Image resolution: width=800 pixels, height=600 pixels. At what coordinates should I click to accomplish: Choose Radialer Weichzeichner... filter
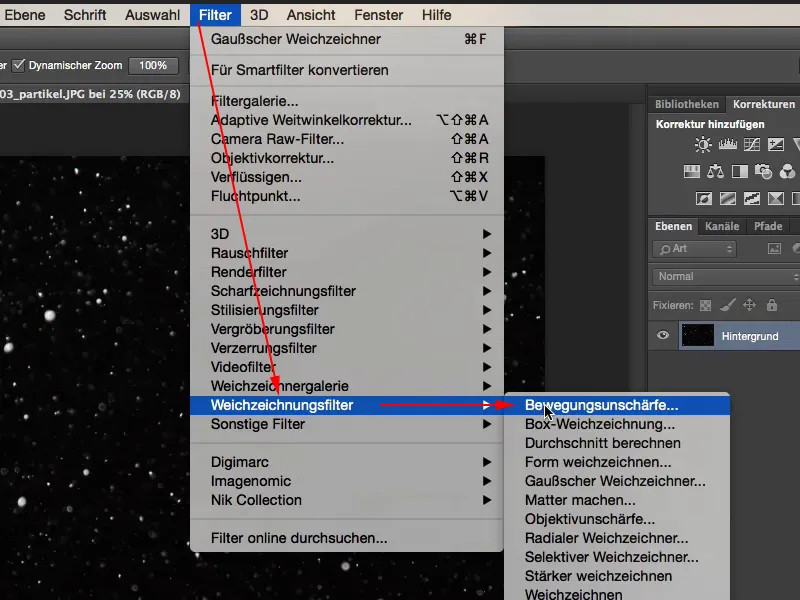pos(617,538)
